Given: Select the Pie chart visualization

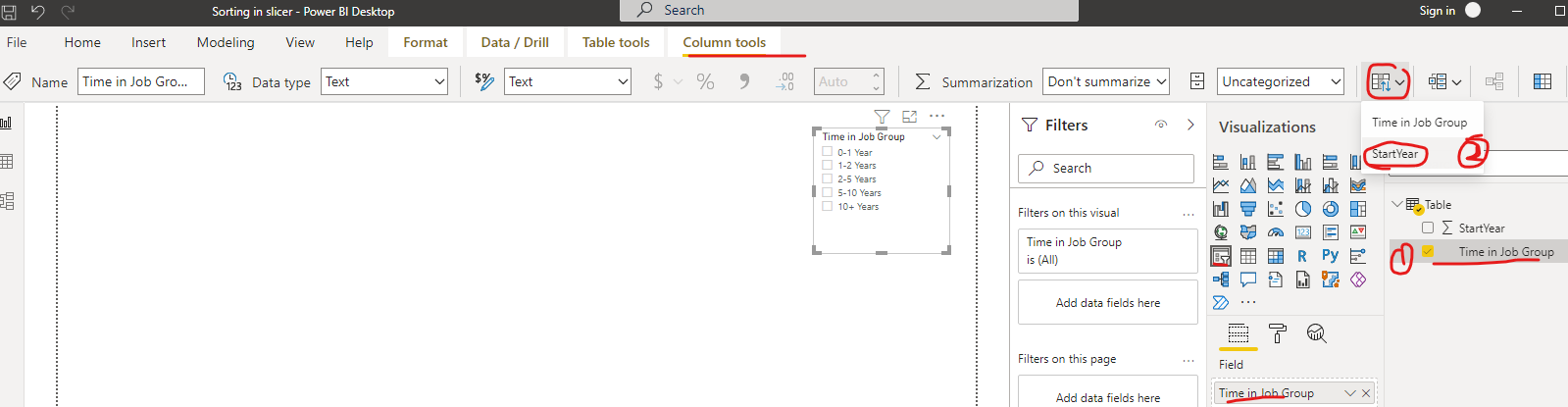Looking at the screenshot, I should pos(1303,209).
